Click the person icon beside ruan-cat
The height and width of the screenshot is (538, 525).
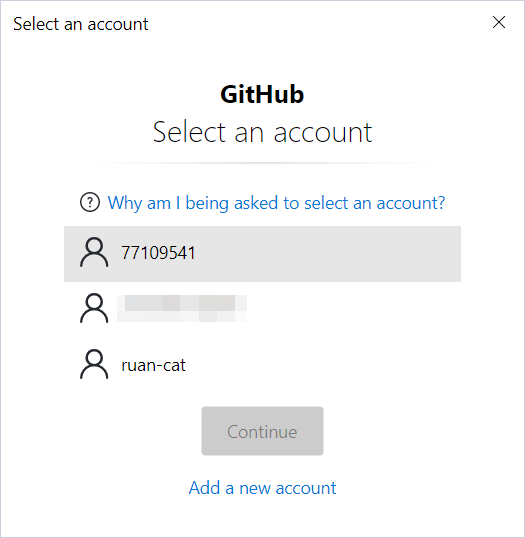pos(94,364)
